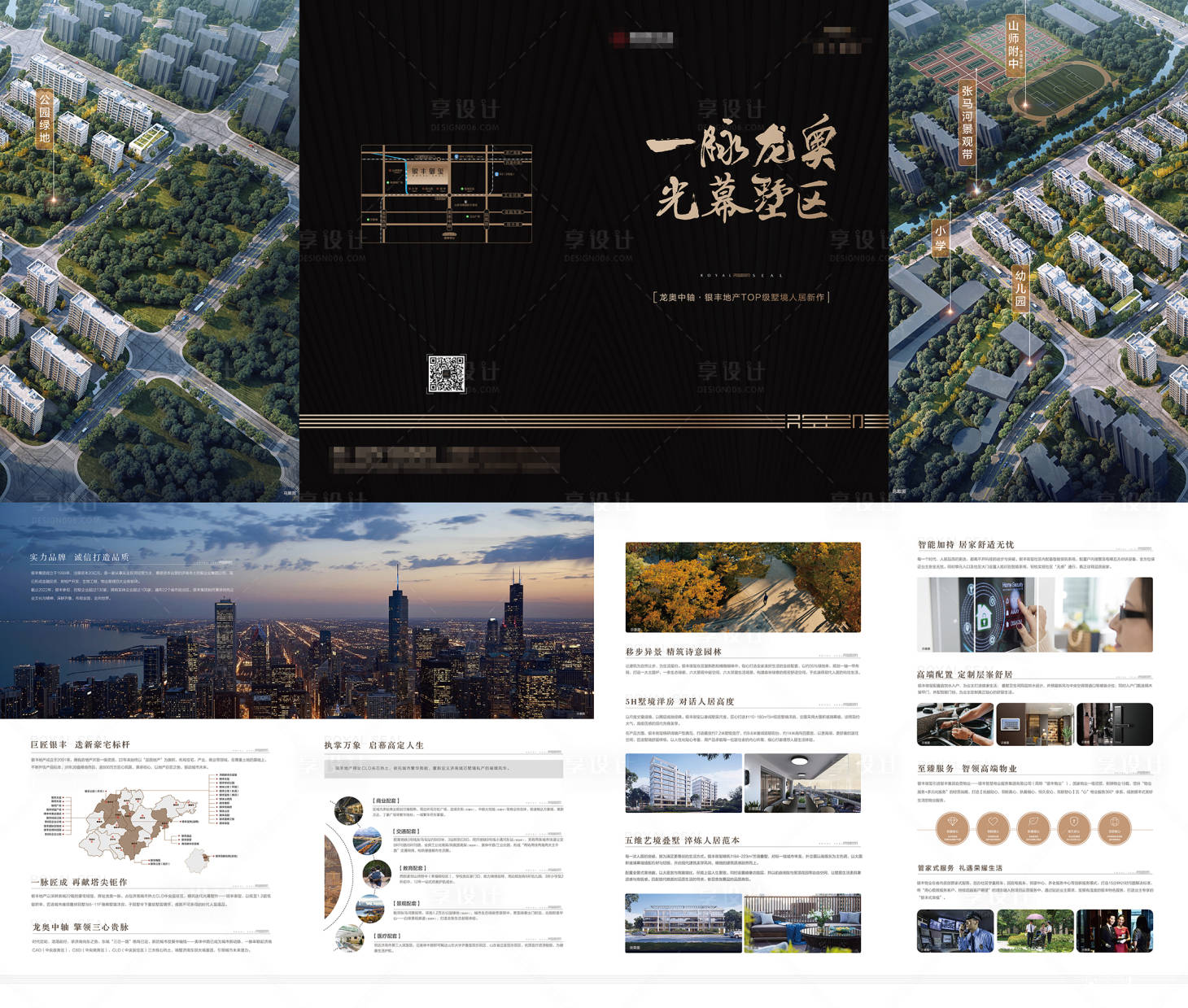1188x1008 pixels.
Task: Select the 交通配套 highway photo icon
Action: (369, 840)
